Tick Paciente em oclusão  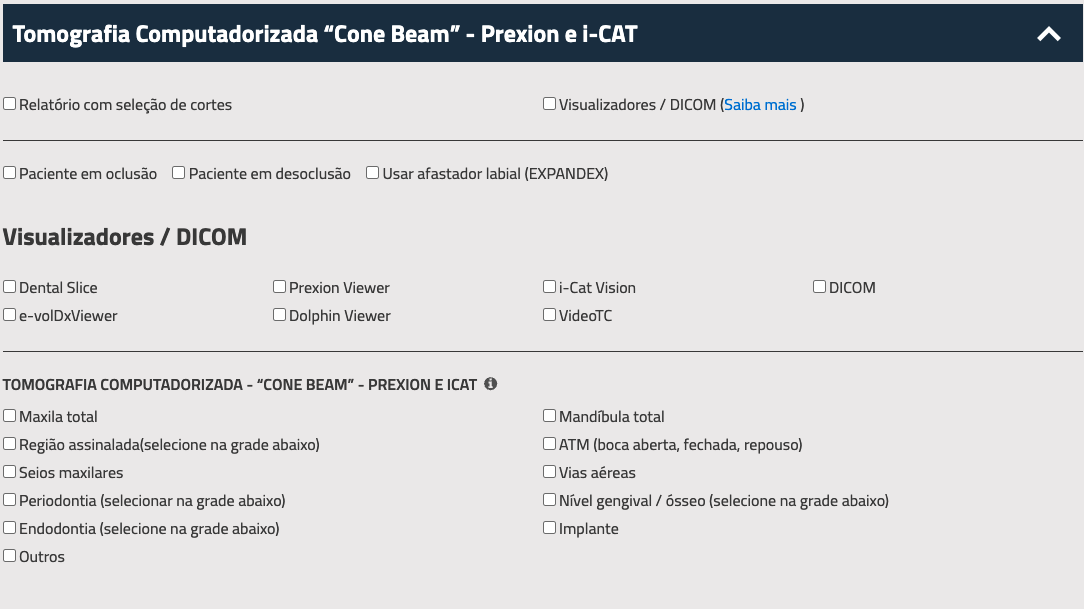tap(10, 173)
